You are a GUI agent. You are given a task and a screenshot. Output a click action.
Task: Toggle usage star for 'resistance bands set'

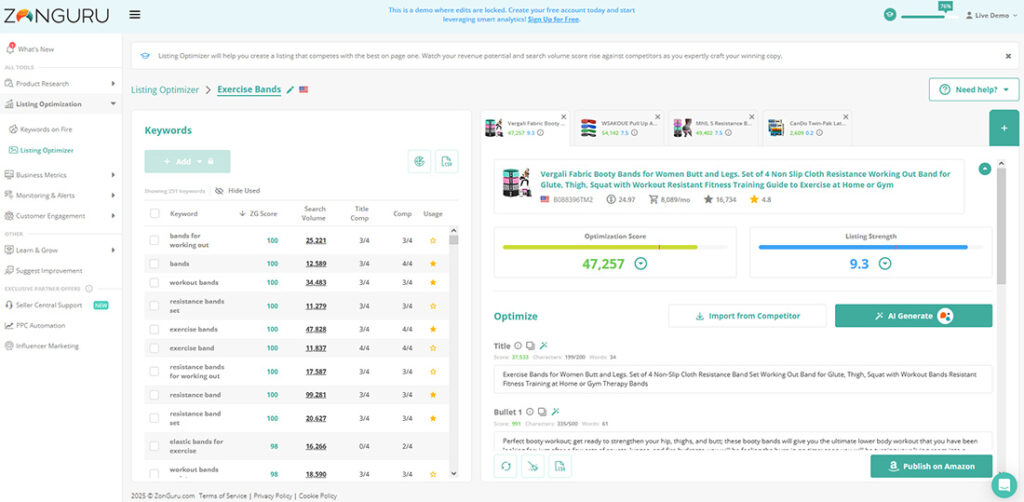(x=432, y=306)
